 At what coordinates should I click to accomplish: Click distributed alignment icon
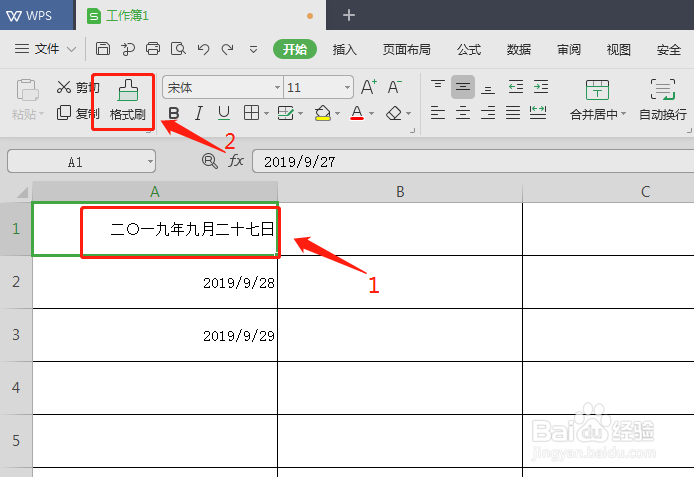point(538,113)
